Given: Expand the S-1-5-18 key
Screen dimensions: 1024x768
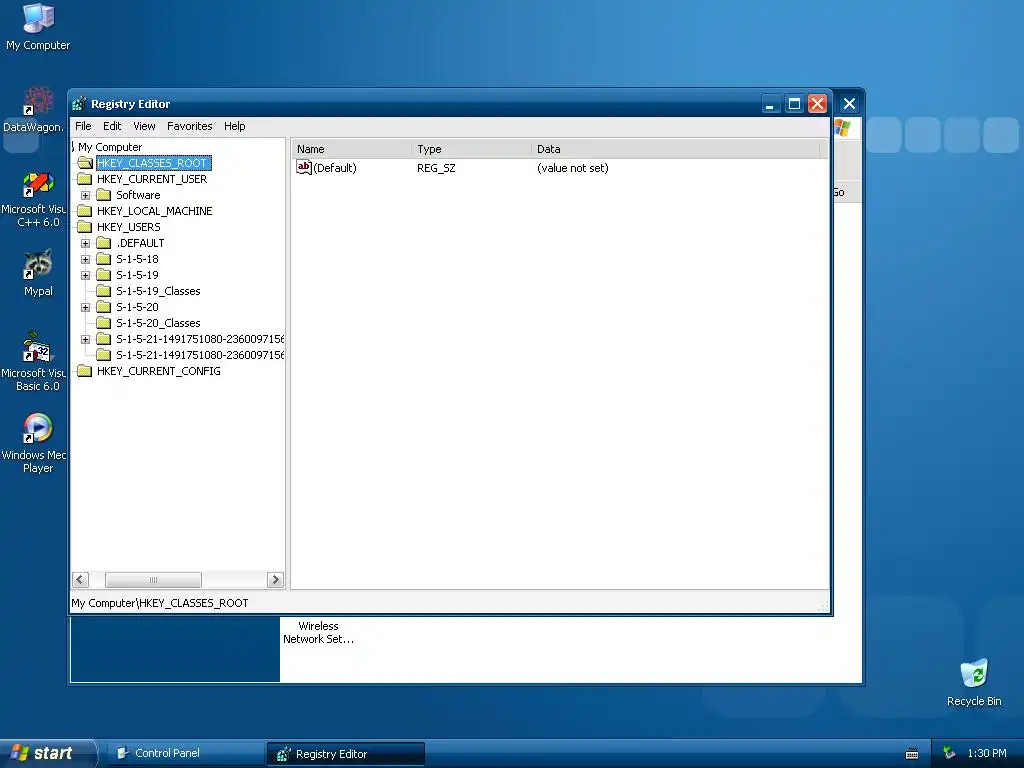Looking at the screenshot, I should [85, 259].
